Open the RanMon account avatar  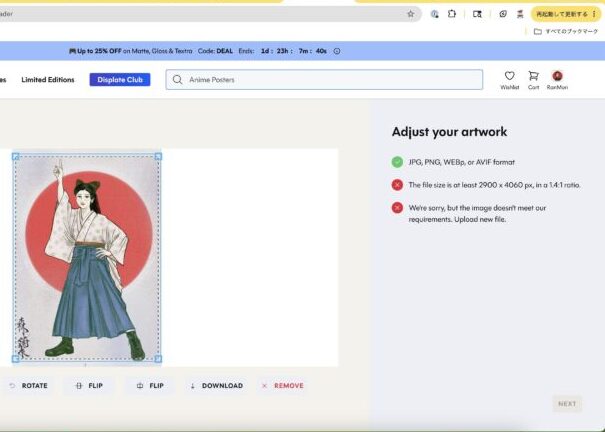pos(557,80)
